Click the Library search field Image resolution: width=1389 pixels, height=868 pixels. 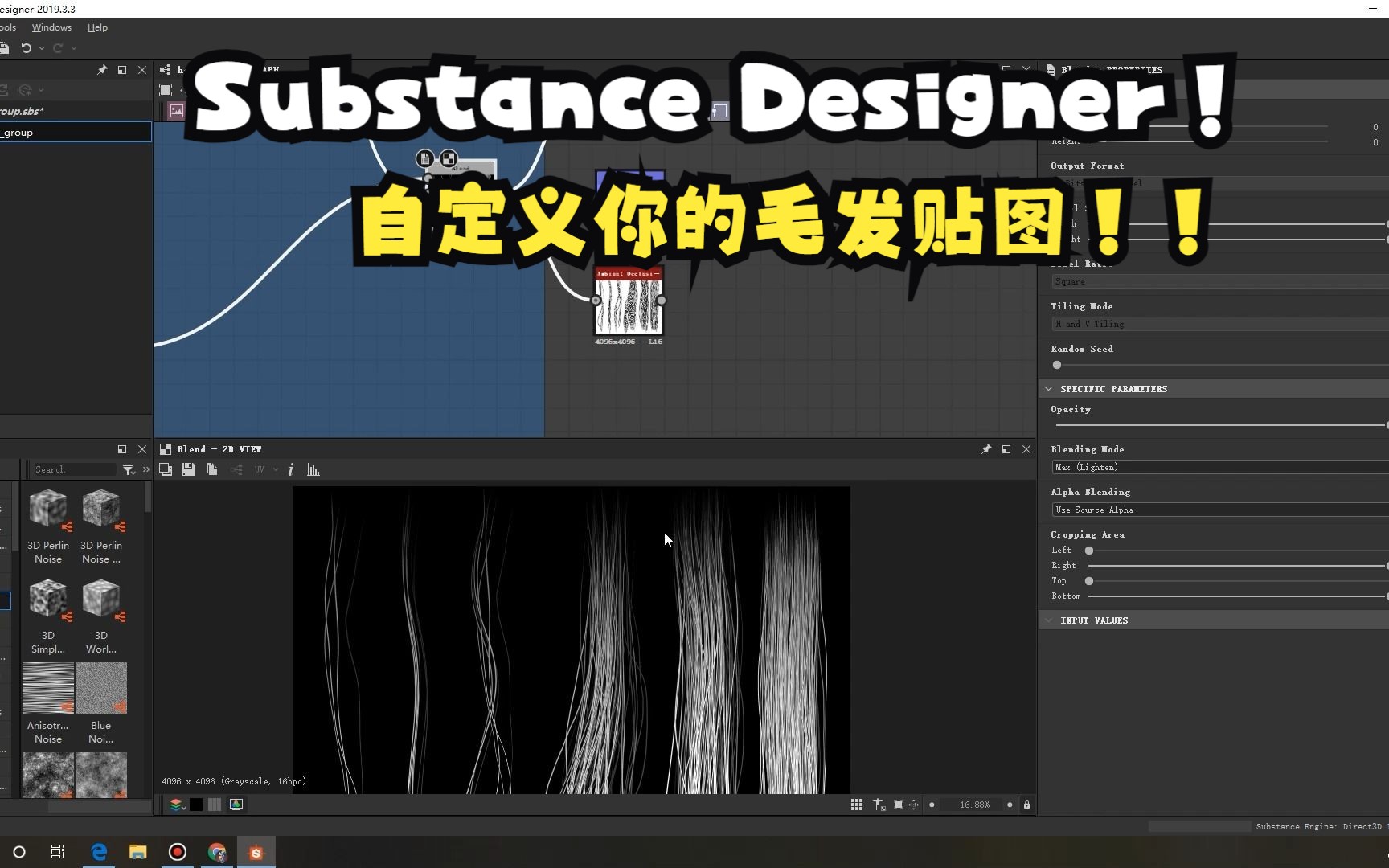tap(74, 469)
